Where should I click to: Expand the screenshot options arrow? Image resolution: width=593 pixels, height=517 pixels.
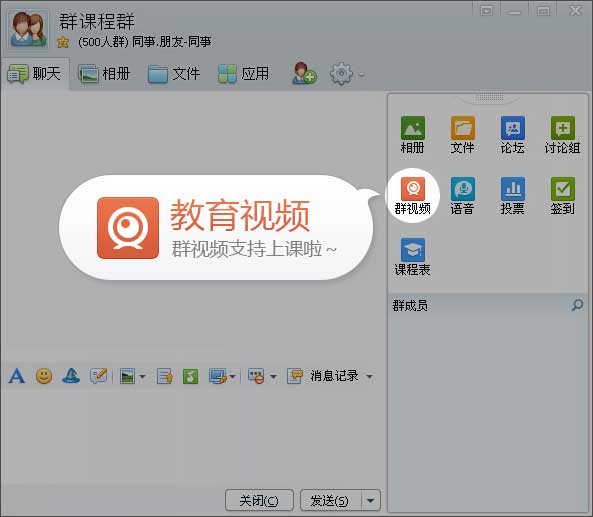click(x=233, y=377)
